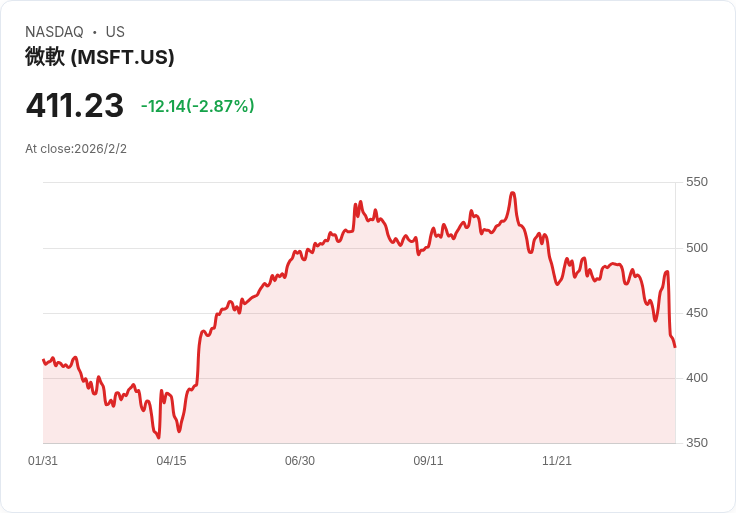Select the 11/21 date on the x-axis
This screenshot has width=736, height=513.
(557, 461)
